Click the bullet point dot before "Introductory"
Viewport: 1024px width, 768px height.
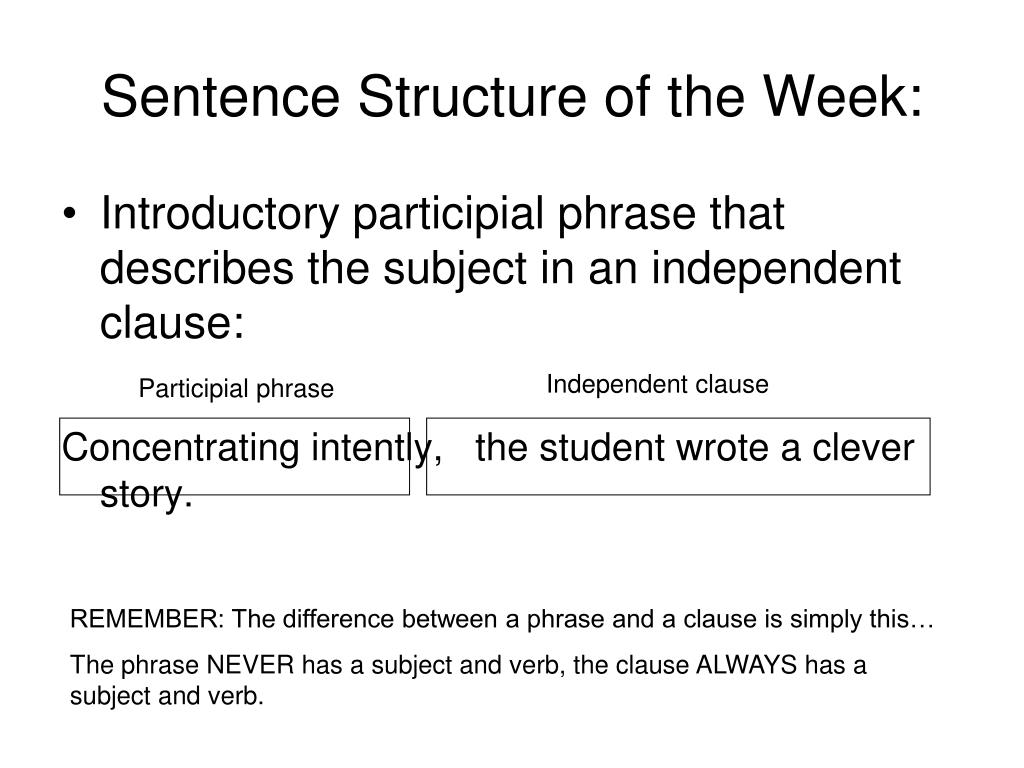(x=70, y=214)
